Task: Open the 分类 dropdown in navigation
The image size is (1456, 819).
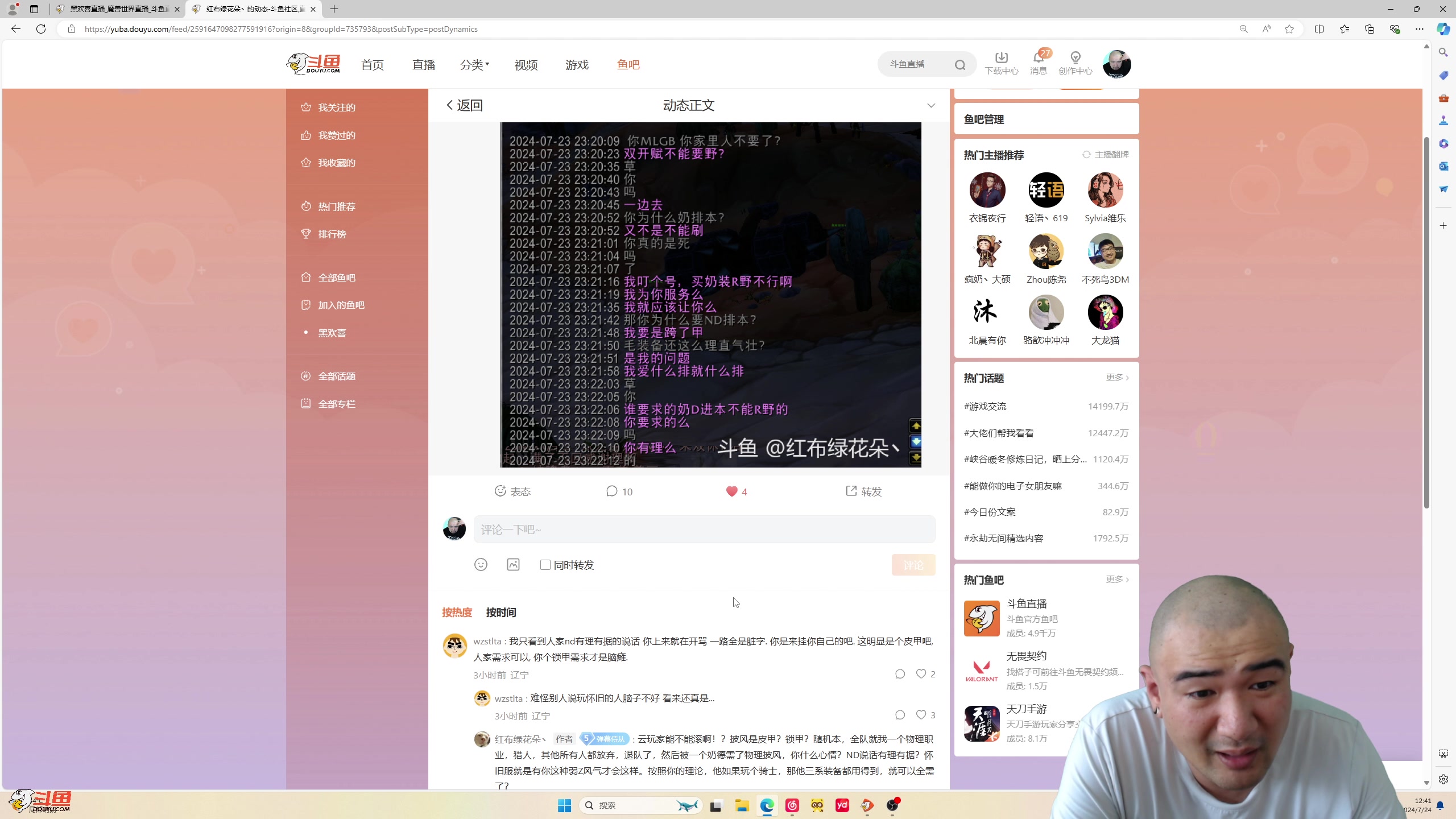Action: (x=474, y=65)
